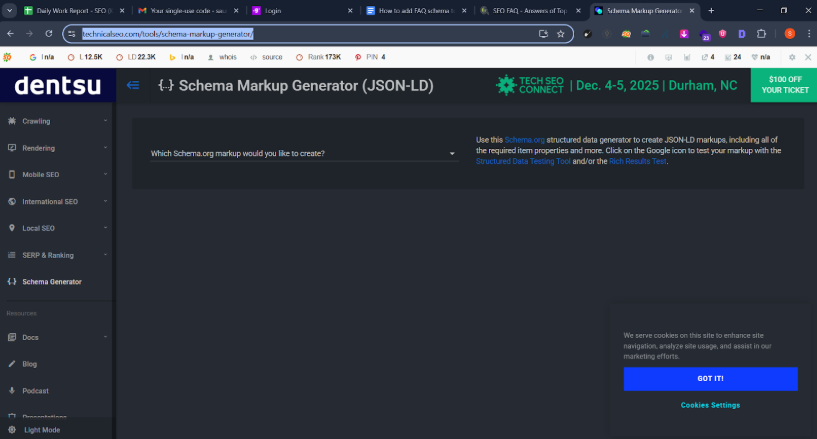Select Schema Generator in the sidebar
The width and height of the screenshot is (817, 439).
[51, 282]
